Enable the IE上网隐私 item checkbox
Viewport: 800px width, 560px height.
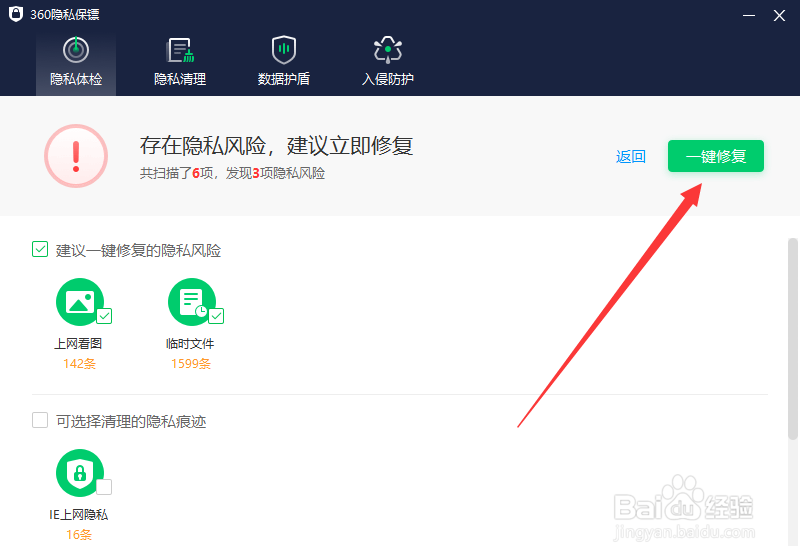click(x=104, y=487)
